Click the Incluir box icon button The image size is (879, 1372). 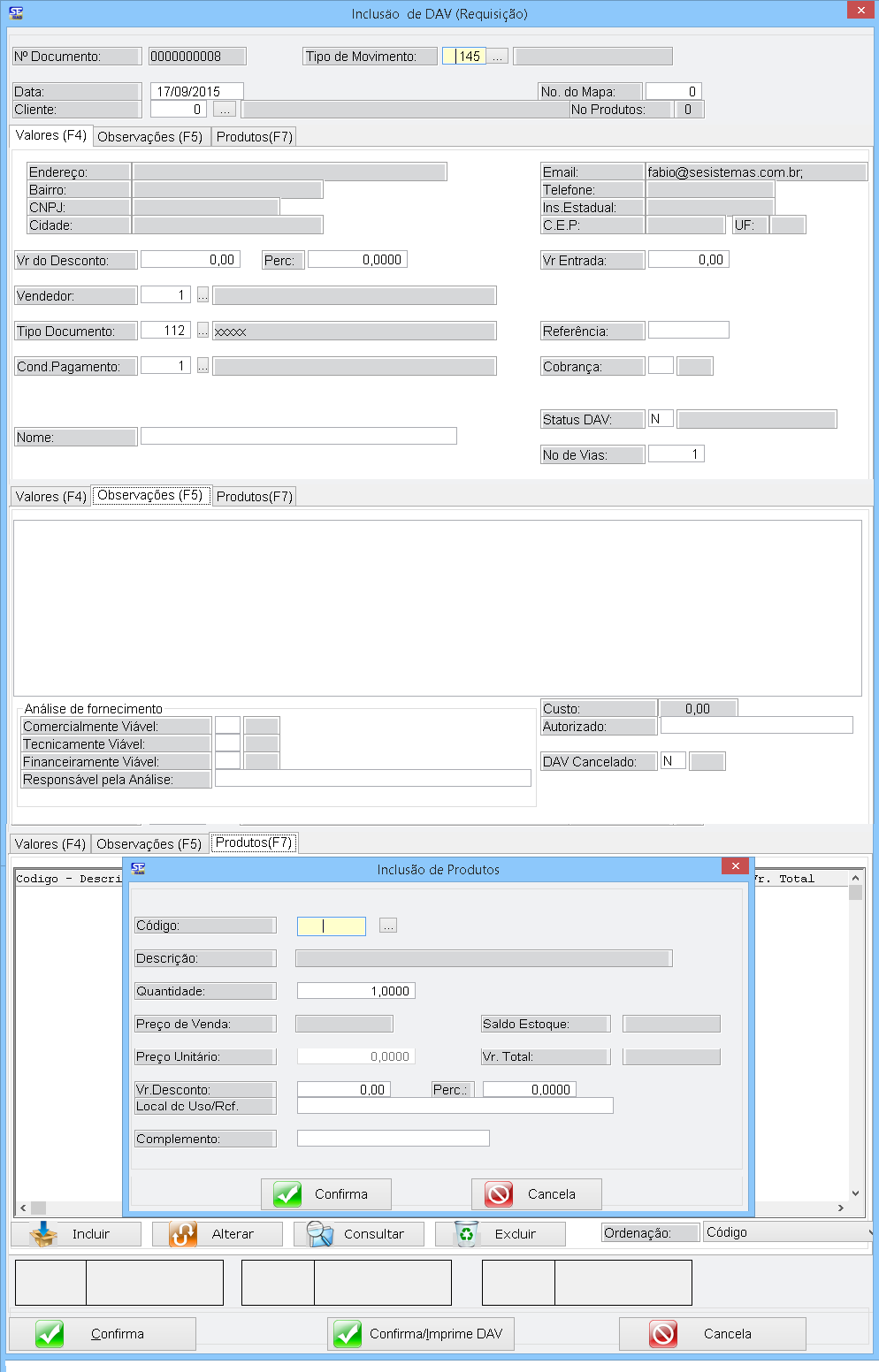pos(43,1234)
